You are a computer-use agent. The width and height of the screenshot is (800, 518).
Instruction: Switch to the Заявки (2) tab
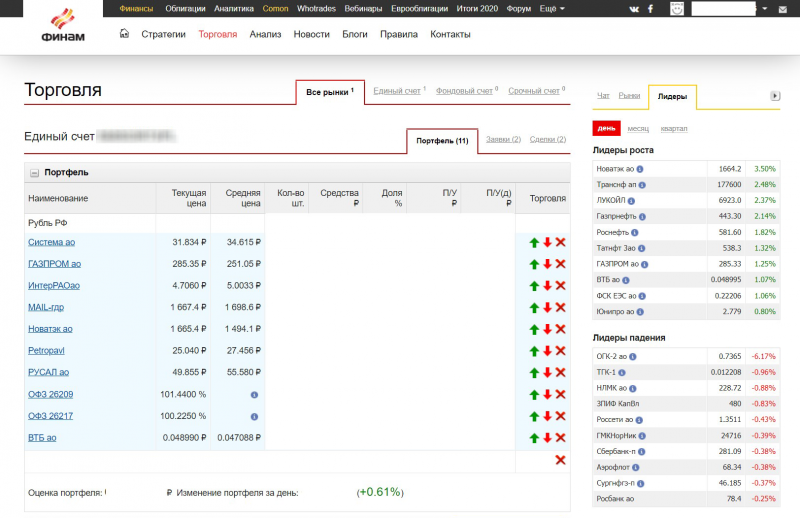(x=503, y=140)
